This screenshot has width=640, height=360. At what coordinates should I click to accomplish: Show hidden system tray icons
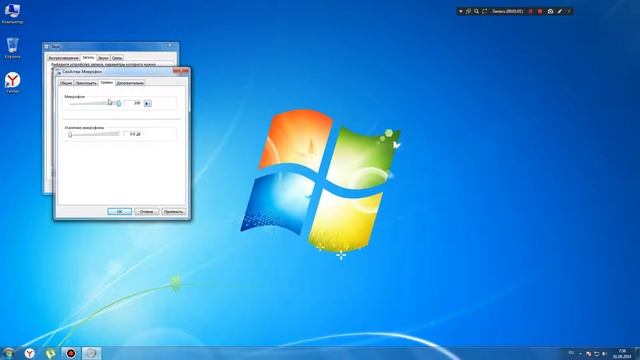580,354
